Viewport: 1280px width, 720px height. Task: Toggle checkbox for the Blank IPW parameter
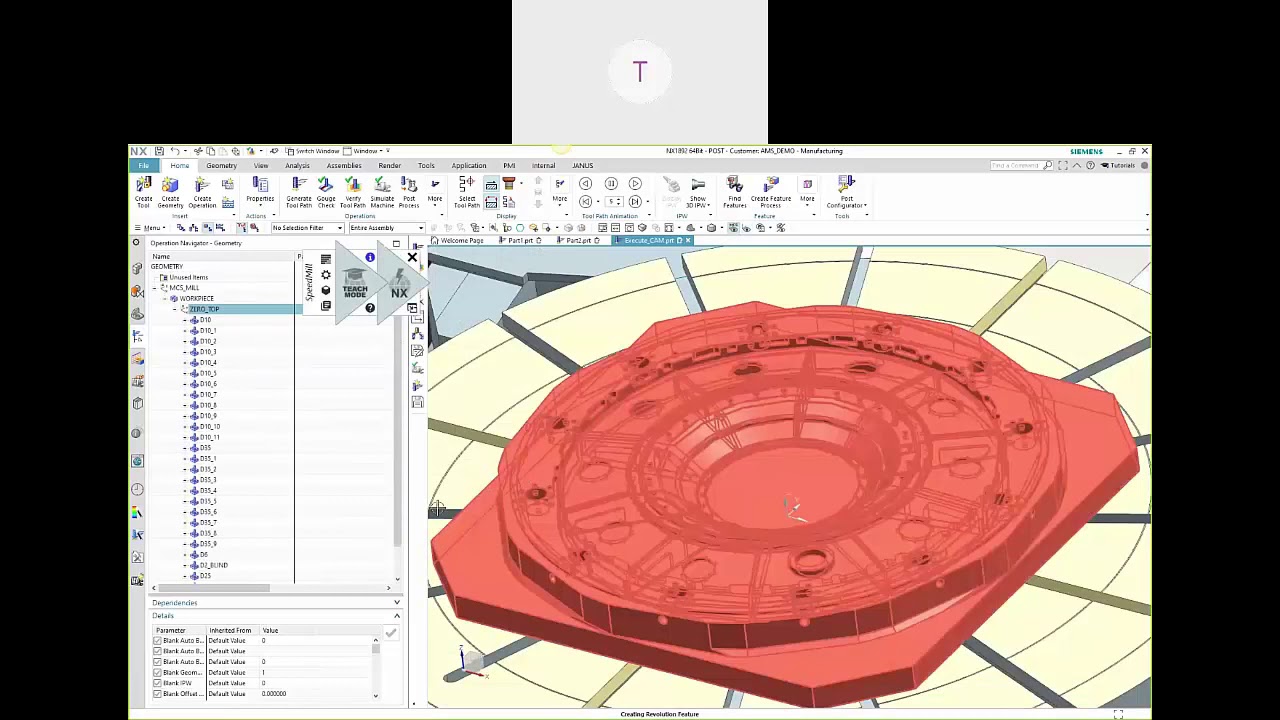[157, 683]
